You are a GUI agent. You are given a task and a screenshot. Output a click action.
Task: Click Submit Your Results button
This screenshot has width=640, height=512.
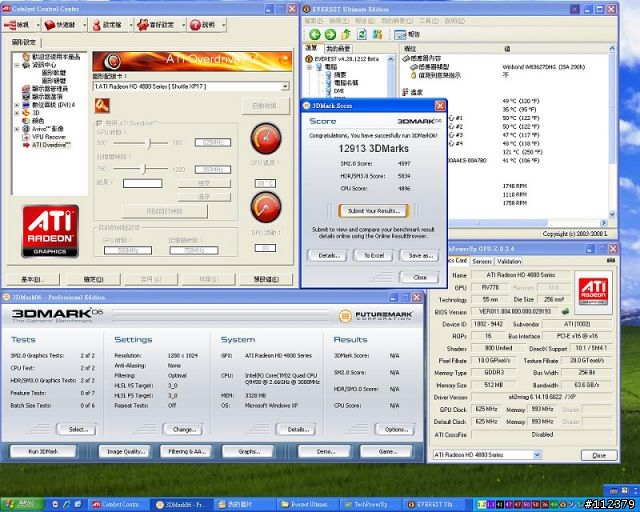click(373, 211)
